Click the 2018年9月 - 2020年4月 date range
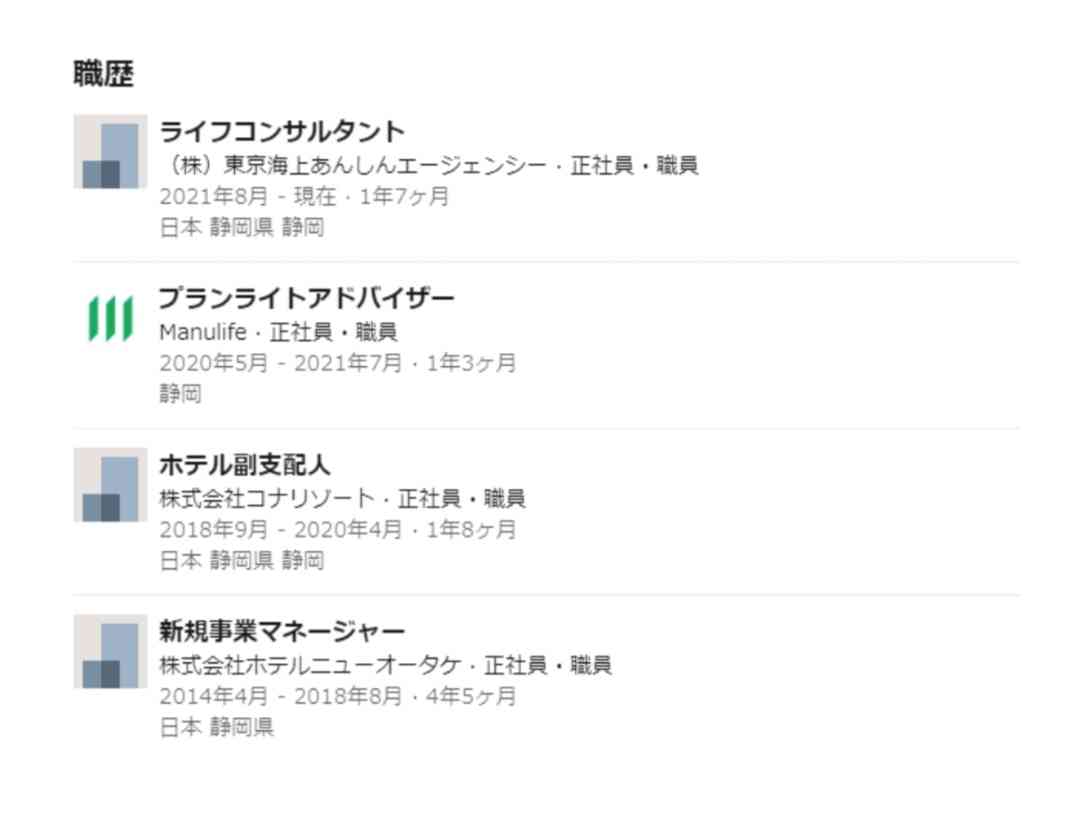 tap(280, 530)
